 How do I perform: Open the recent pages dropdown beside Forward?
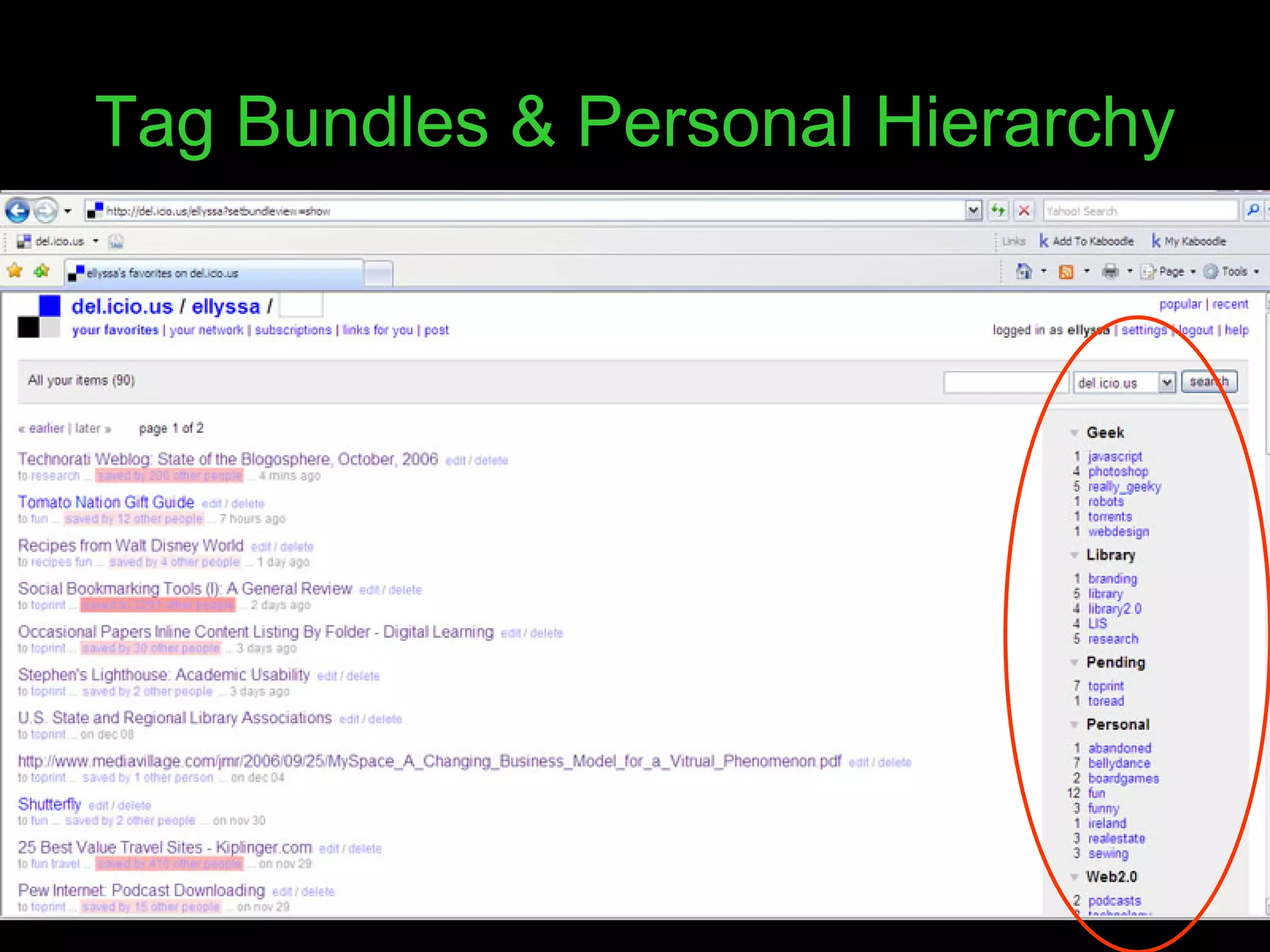(x=68, y=211)
